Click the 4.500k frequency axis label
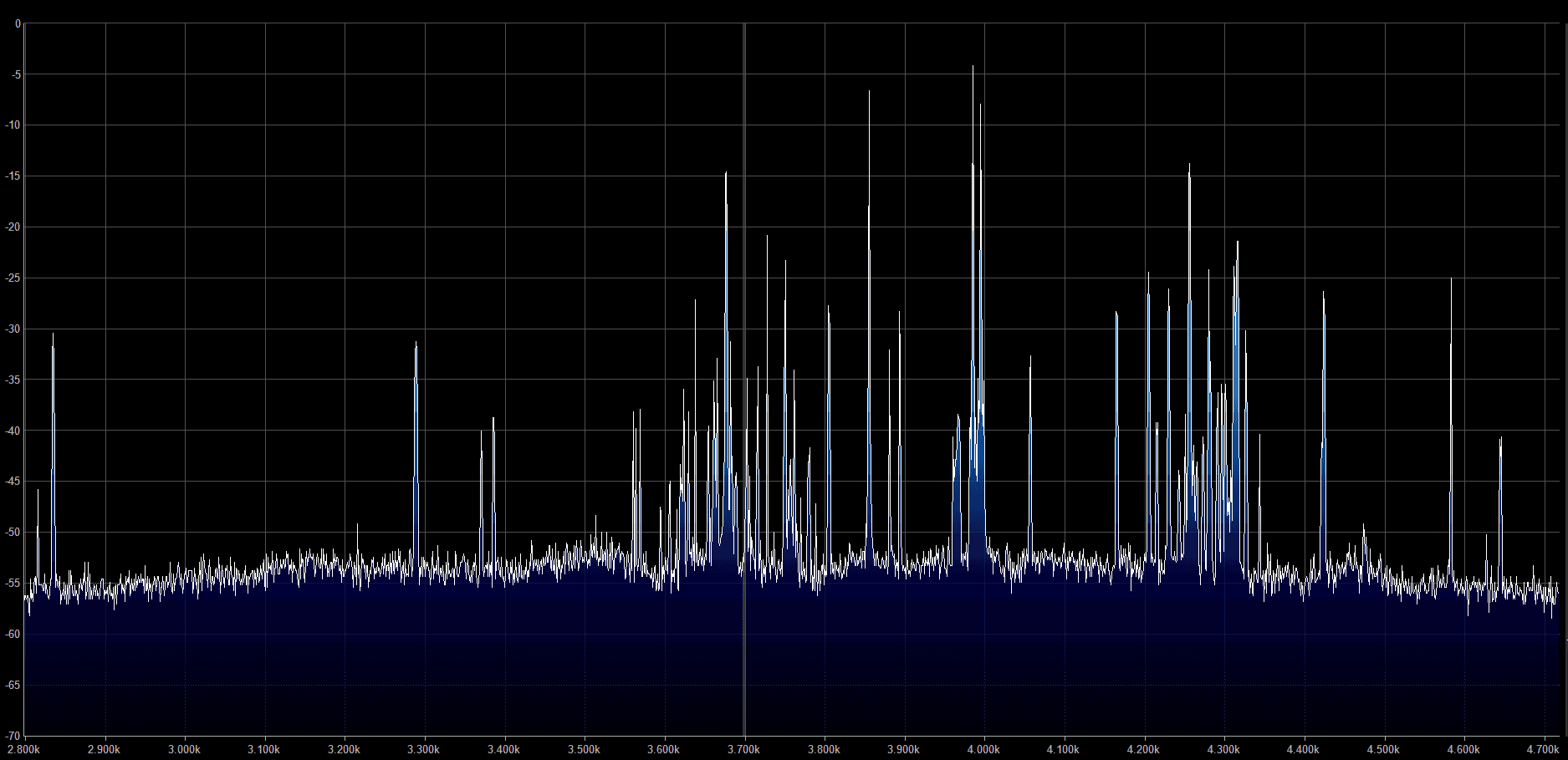The height and width of the screenshot is (760, 1568). tap(1384, 750)
